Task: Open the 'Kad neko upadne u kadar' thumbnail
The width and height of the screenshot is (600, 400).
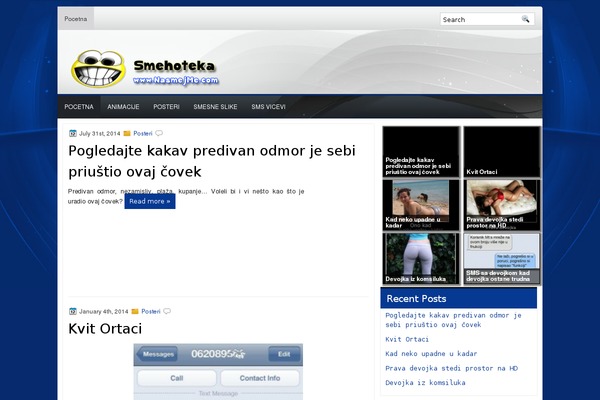Action: point(421,205)
